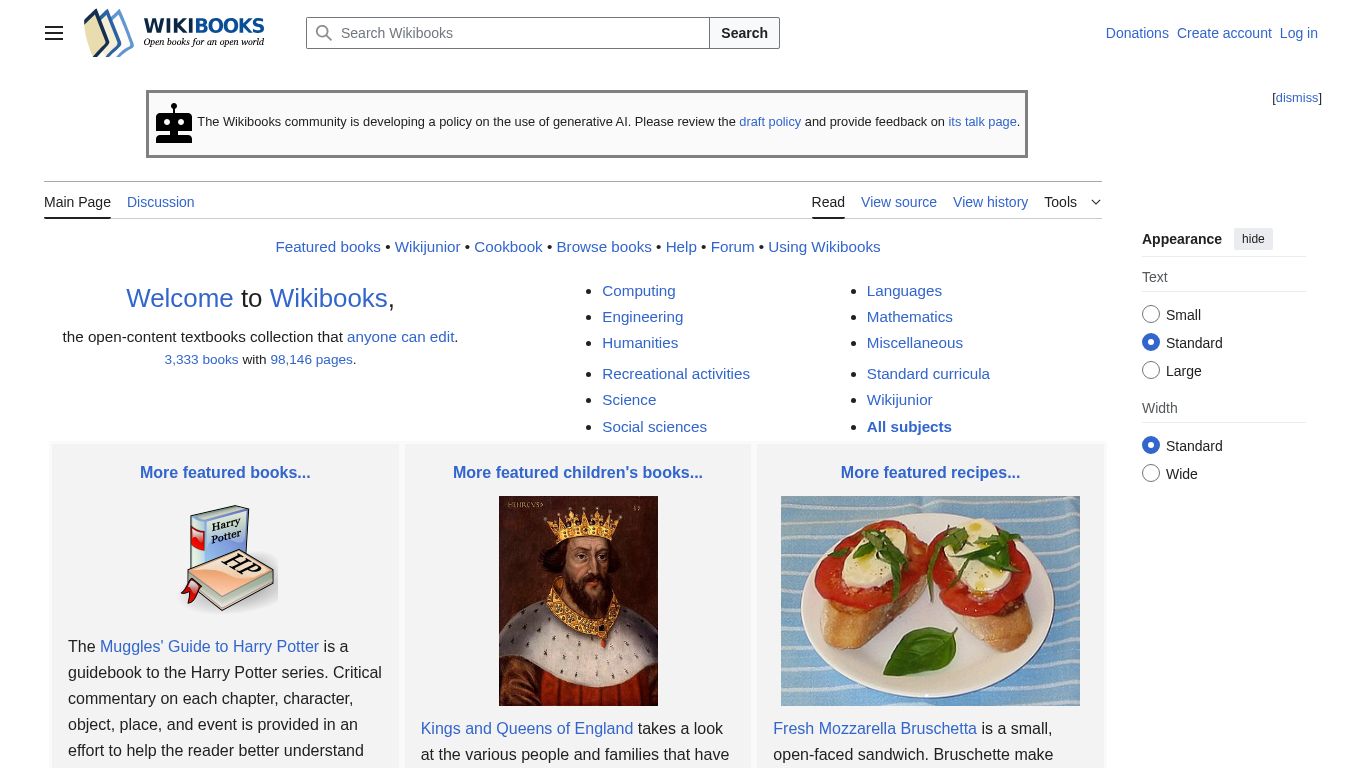Screen dimensions: 1366x768
Task: Click the Harry Potter book icon
Action: (229, 558)
